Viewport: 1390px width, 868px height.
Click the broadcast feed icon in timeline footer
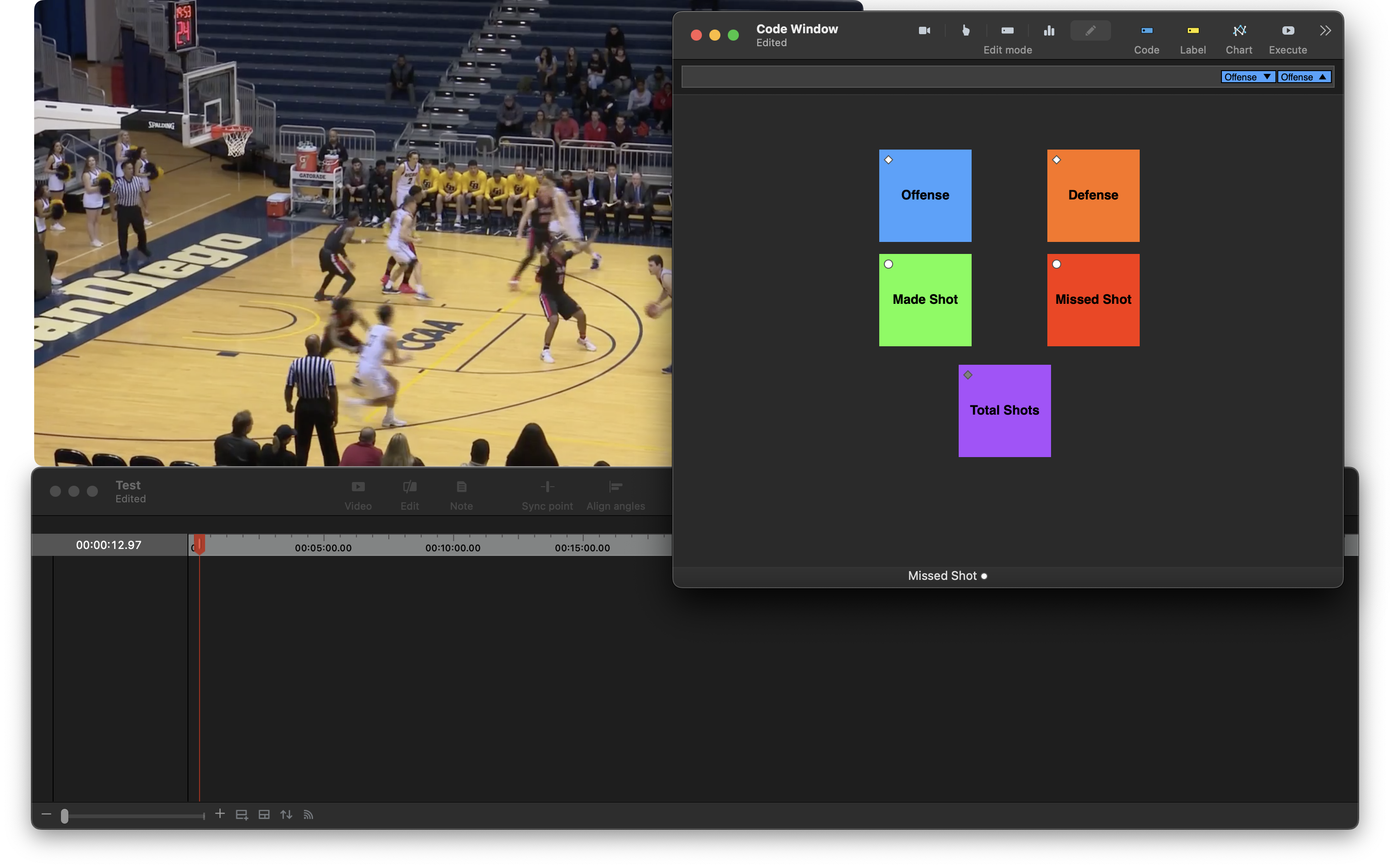pos(308,814)
